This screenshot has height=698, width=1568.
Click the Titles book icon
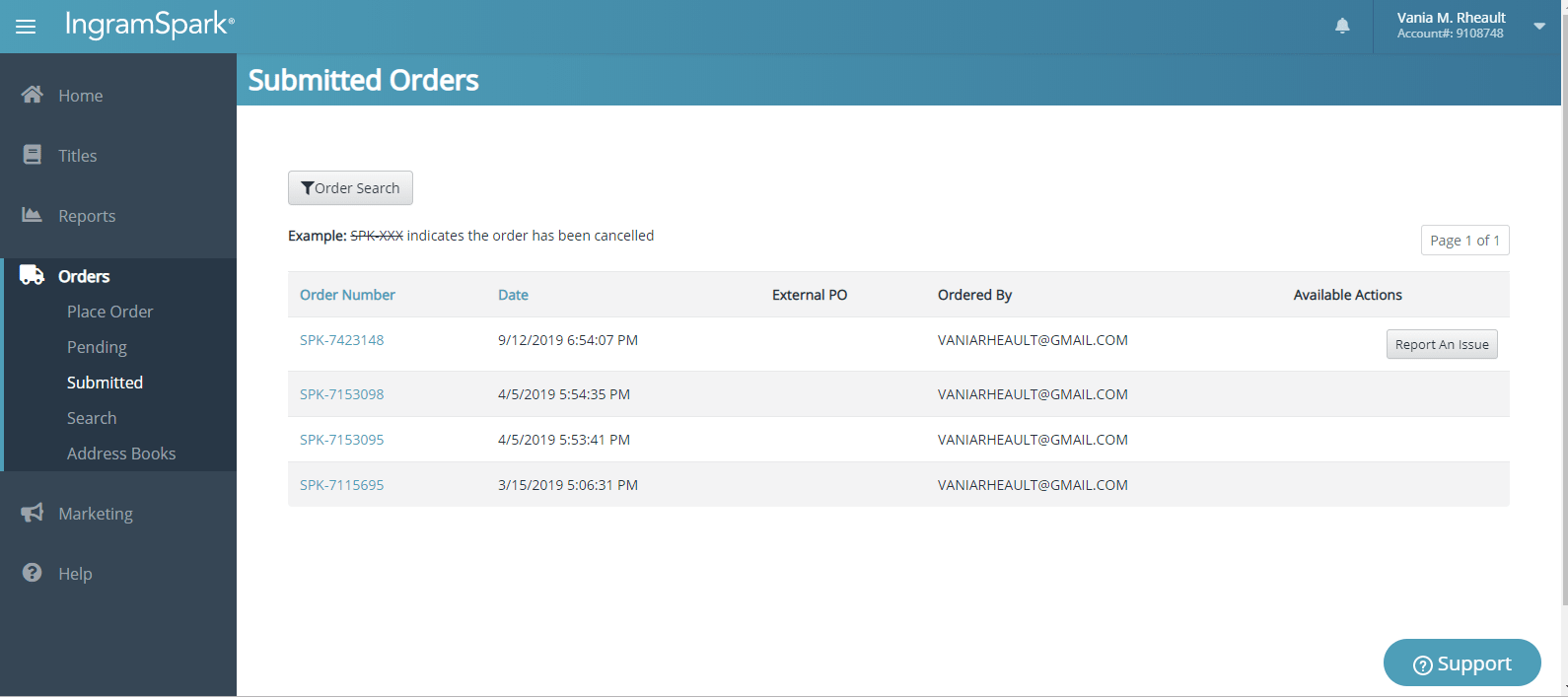(33, 155)
